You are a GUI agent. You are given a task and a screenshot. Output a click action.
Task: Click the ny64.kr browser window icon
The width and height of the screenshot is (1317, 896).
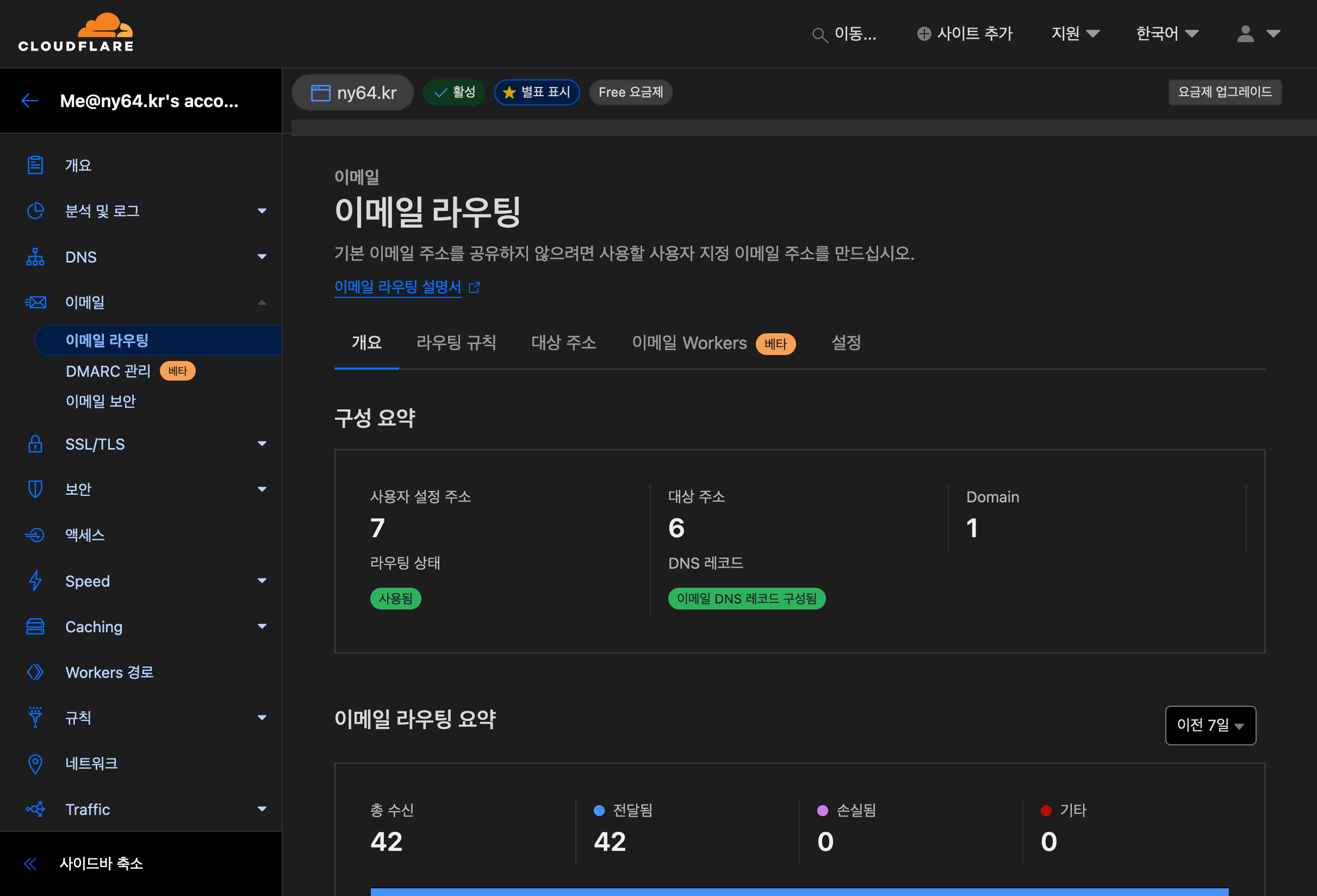tap(320, 93)
